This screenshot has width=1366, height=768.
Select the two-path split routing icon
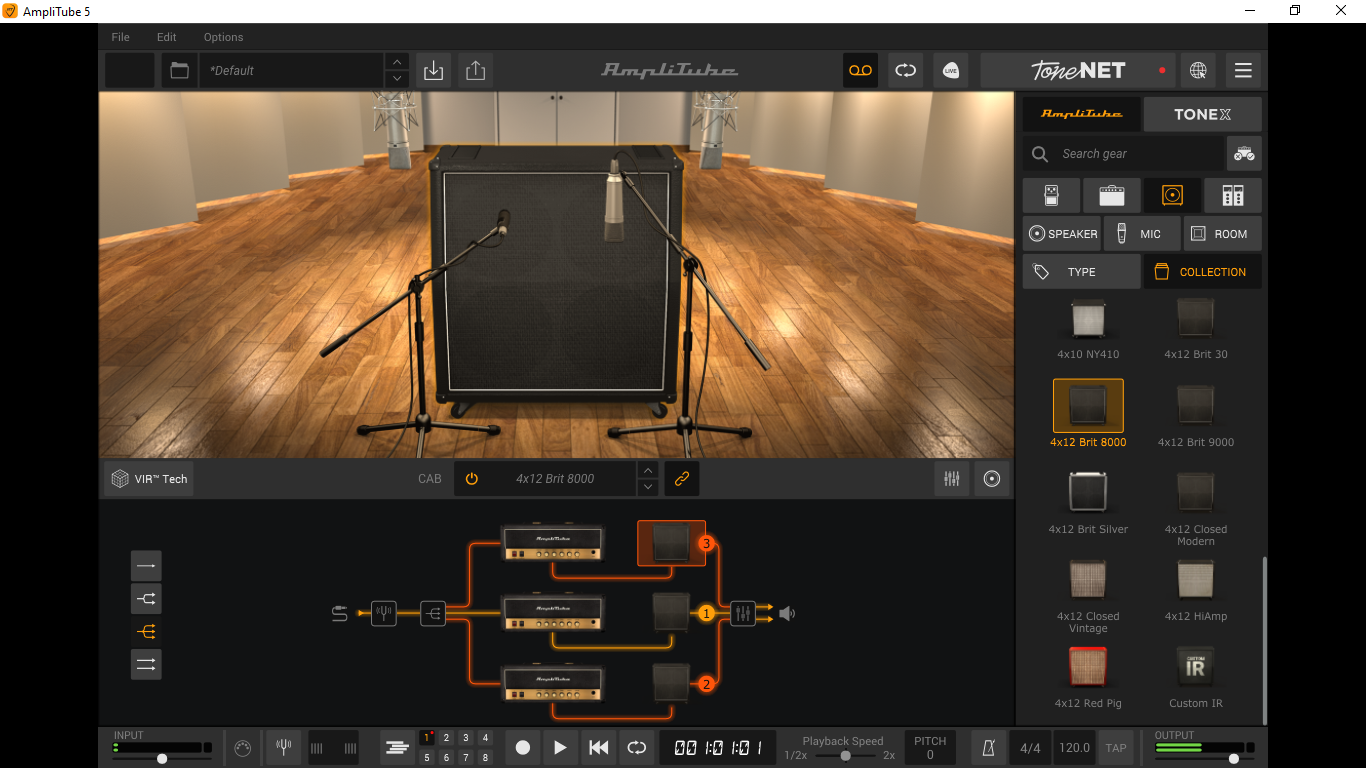click(x=146, y=599)
